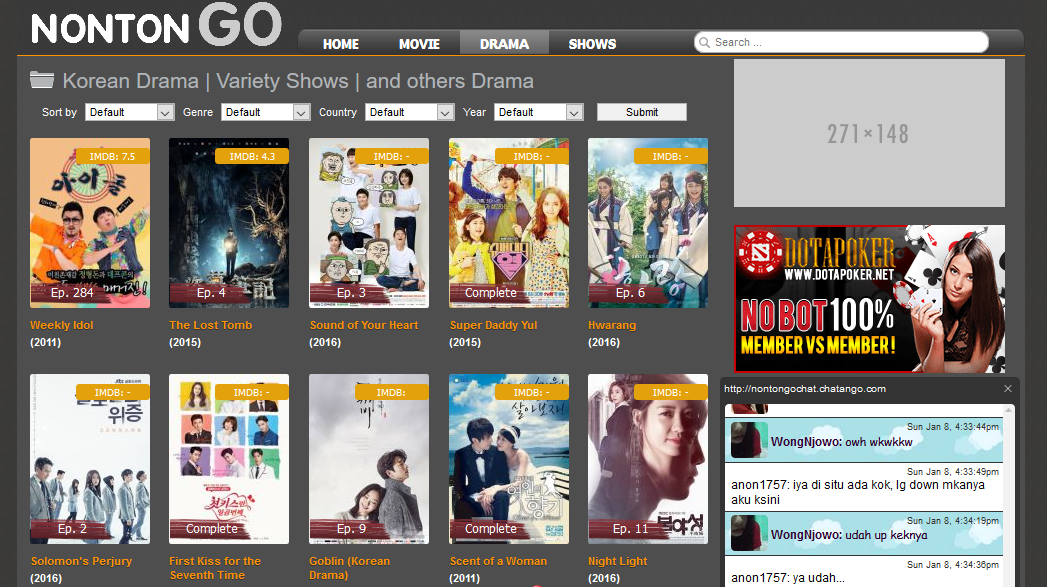Viewport: 1047px width, 587px height.
Task: Click WongNjowo 'udah up keknya' chat message
Action: 864,533
